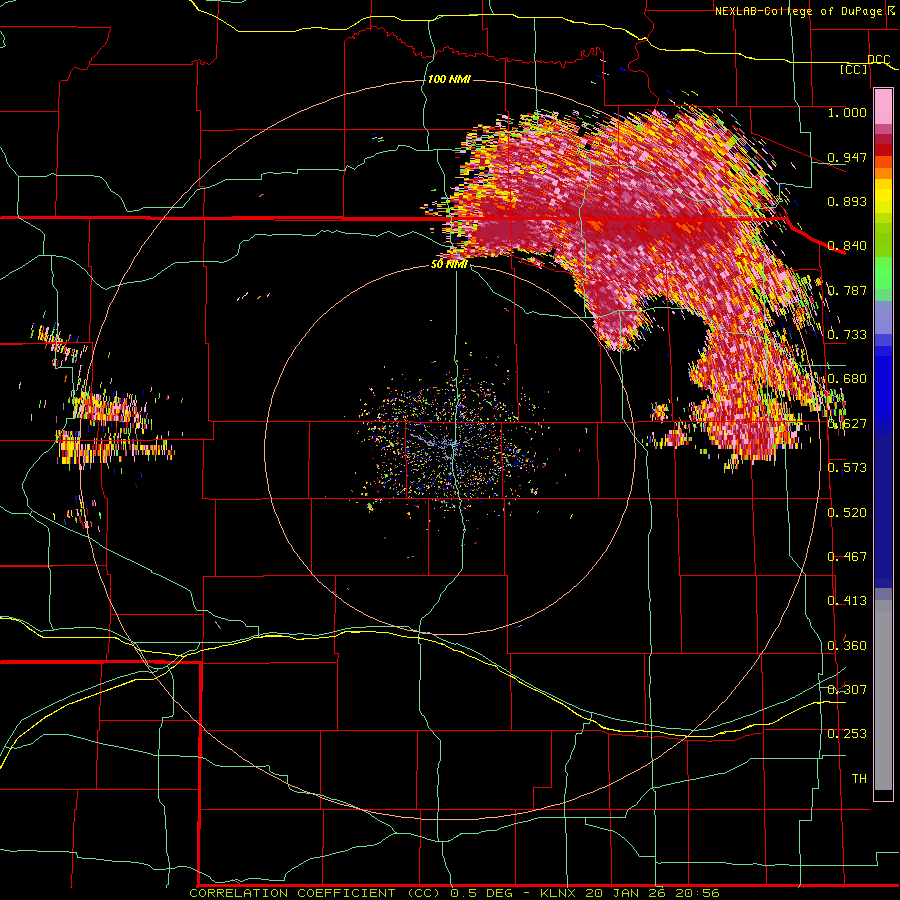
Task: Click the 20:56 timestamp in the caption
Action: (697, 893)
